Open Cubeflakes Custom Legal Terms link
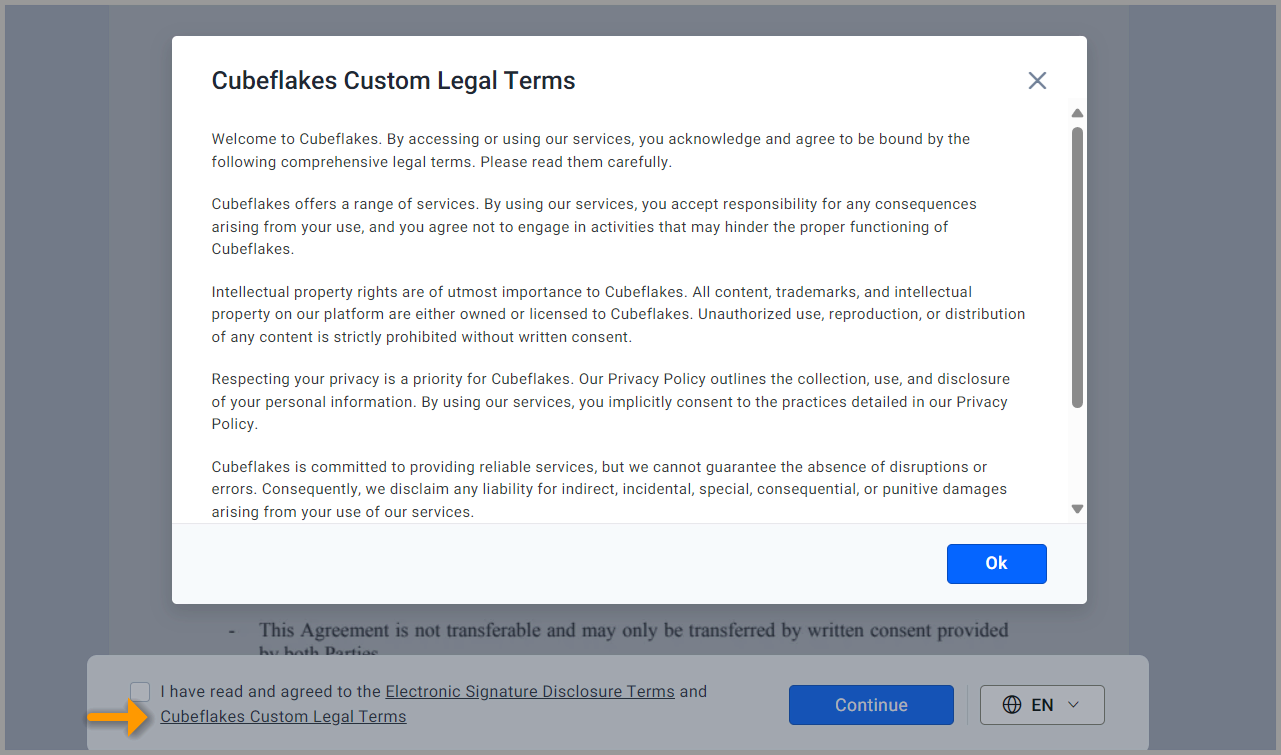The width and height of the screenshot is (1281, 755). (283, 716)
